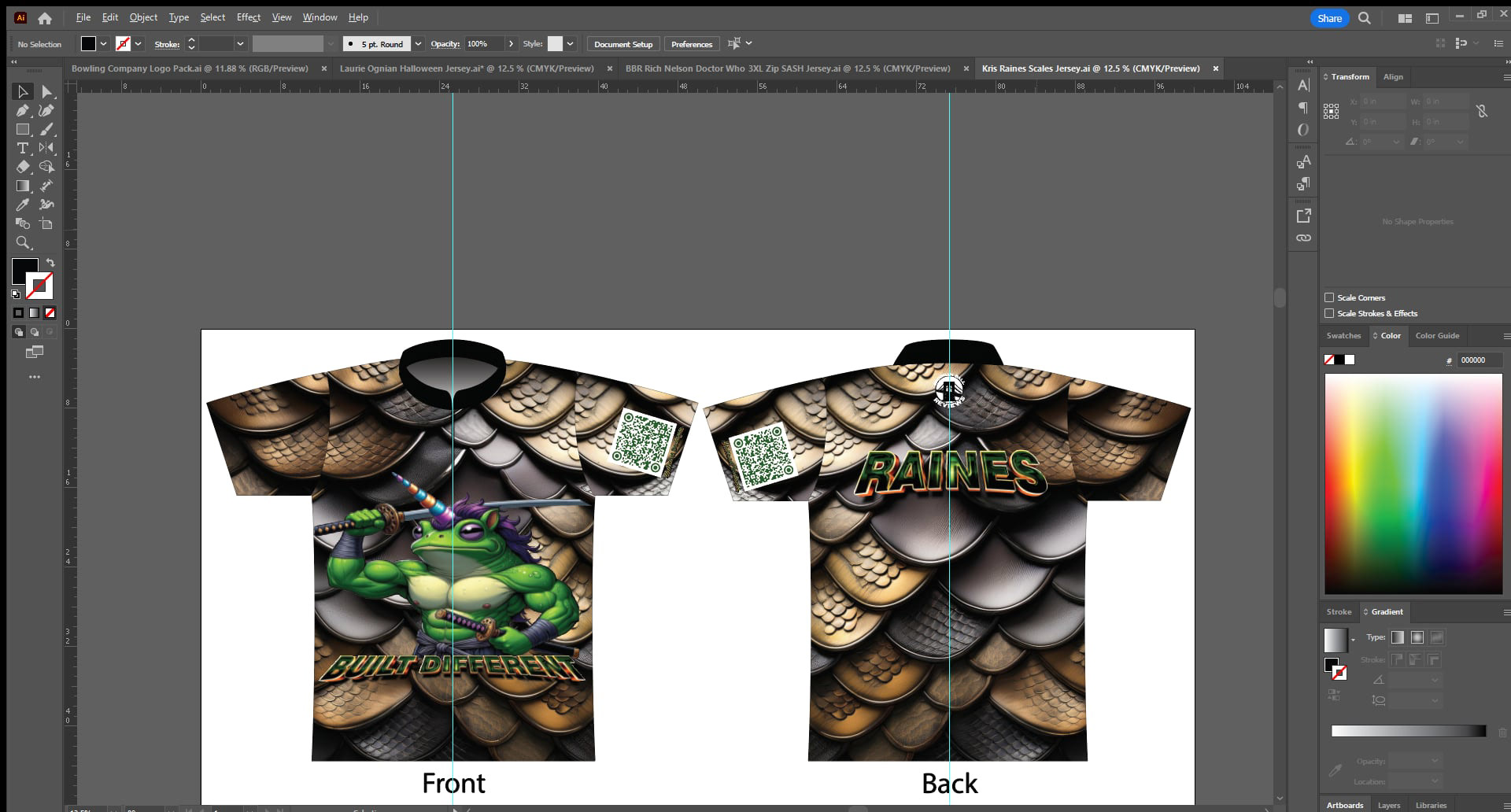The height and width of the screenshot is (812, 1511).
Task: Select the Rectangle tool
Action: pyautogui.click(x=23, y=130)
